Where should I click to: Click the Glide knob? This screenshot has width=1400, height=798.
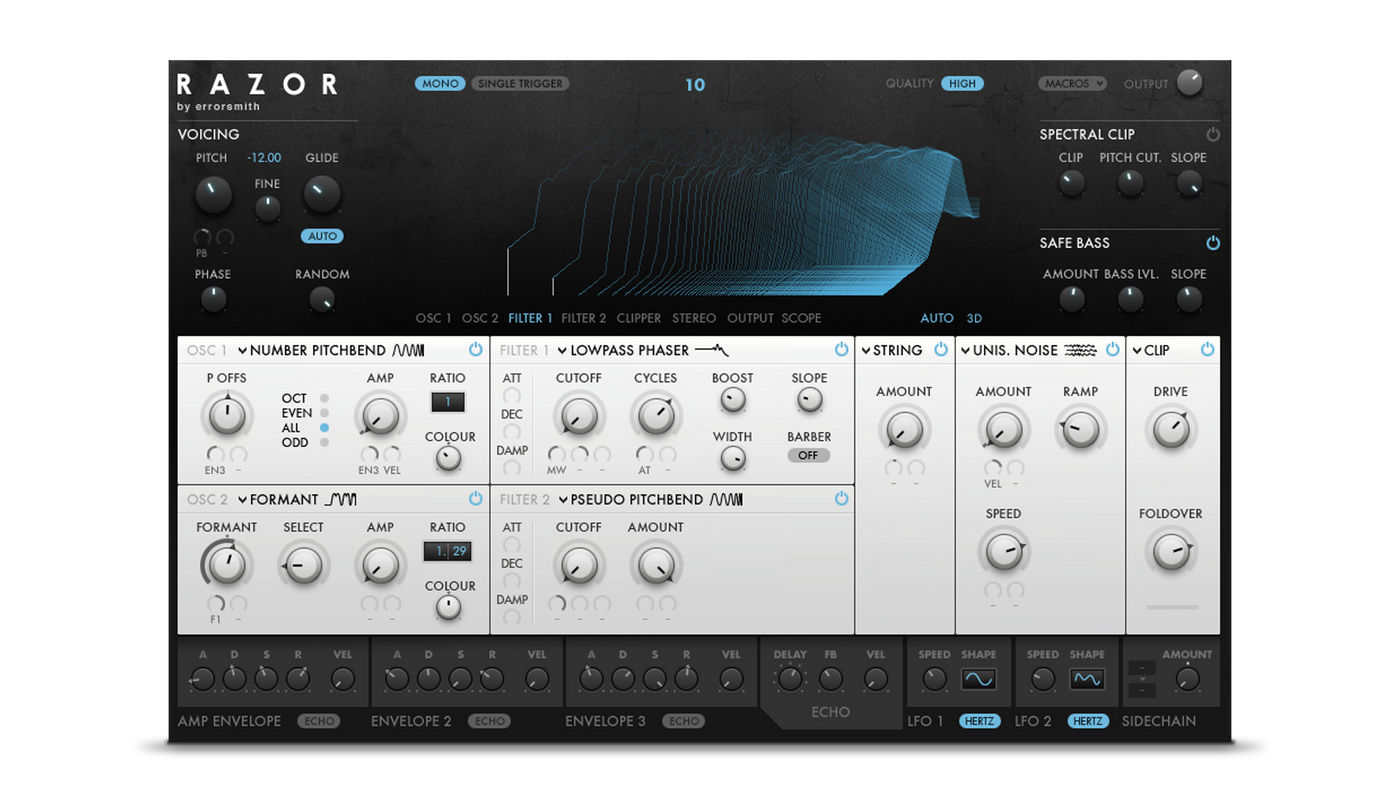(322, 193)
